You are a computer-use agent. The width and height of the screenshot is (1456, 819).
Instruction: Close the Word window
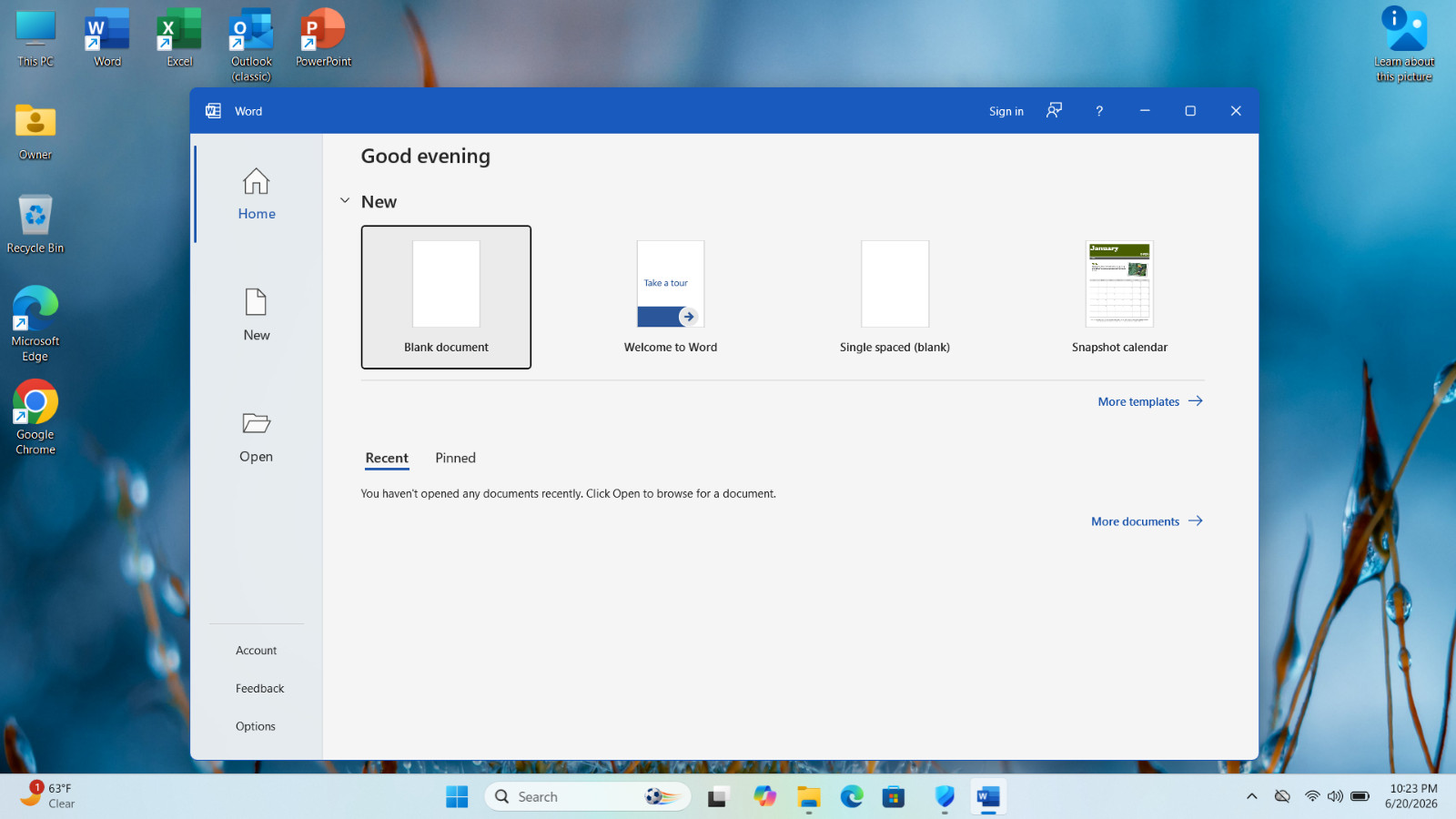pos(1236,111)
